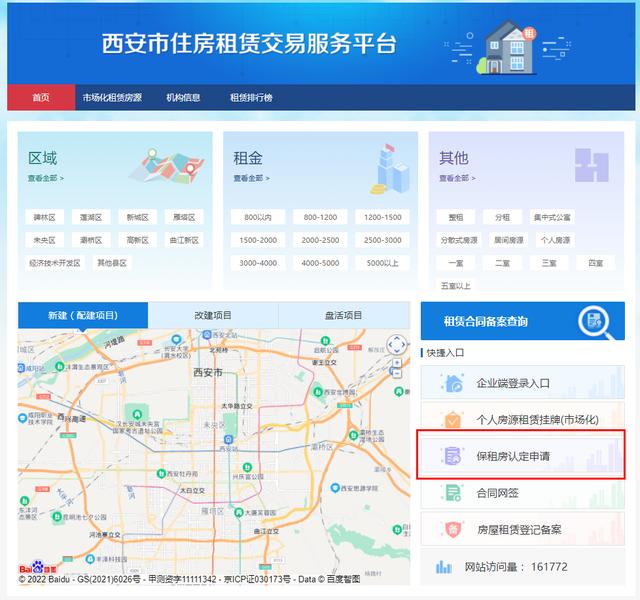Image resolution: width=640 pixels, height=600 pixels.
Task: Open 个人房源租赁挂牌(市场化) quick link
Action: click(x=522, y=419)
